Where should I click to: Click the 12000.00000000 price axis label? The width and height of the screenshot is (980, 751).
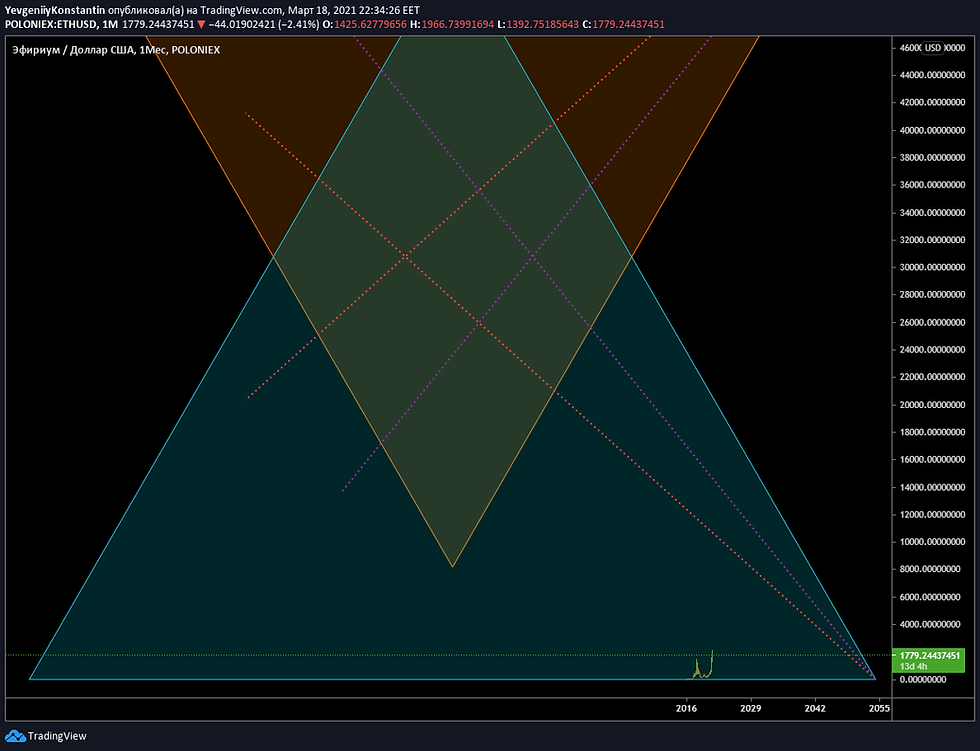pyautogui.click(x=932, y=515)
